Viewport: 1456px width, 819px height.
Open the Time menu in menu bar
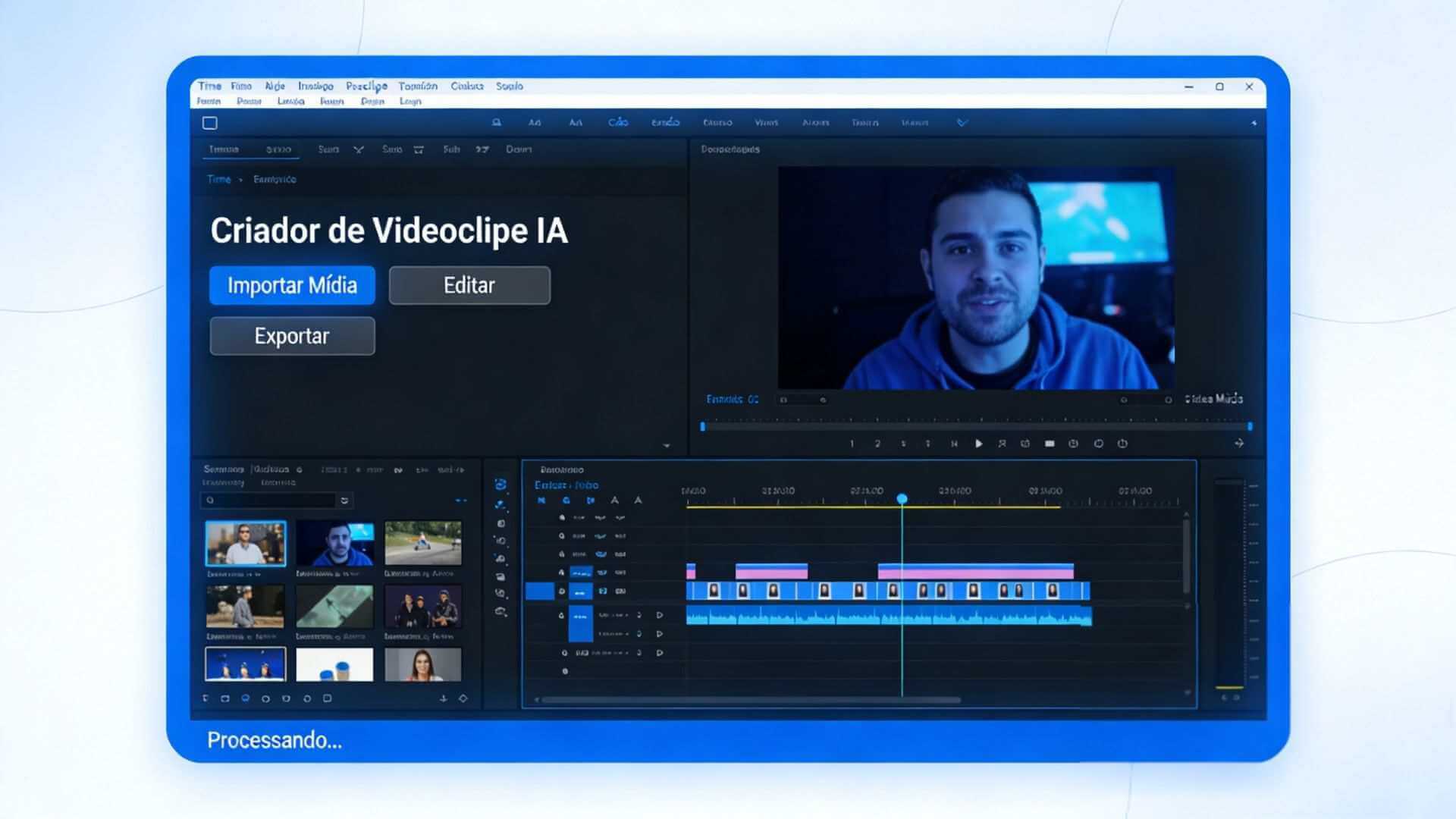(209, 86)
